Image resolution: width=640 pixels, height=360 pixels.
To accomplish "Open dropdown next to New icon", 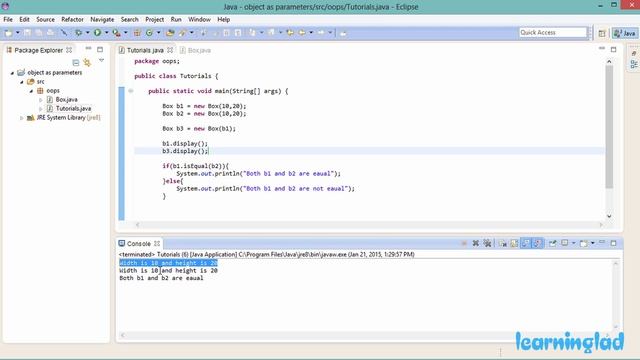I will (18, 33).
